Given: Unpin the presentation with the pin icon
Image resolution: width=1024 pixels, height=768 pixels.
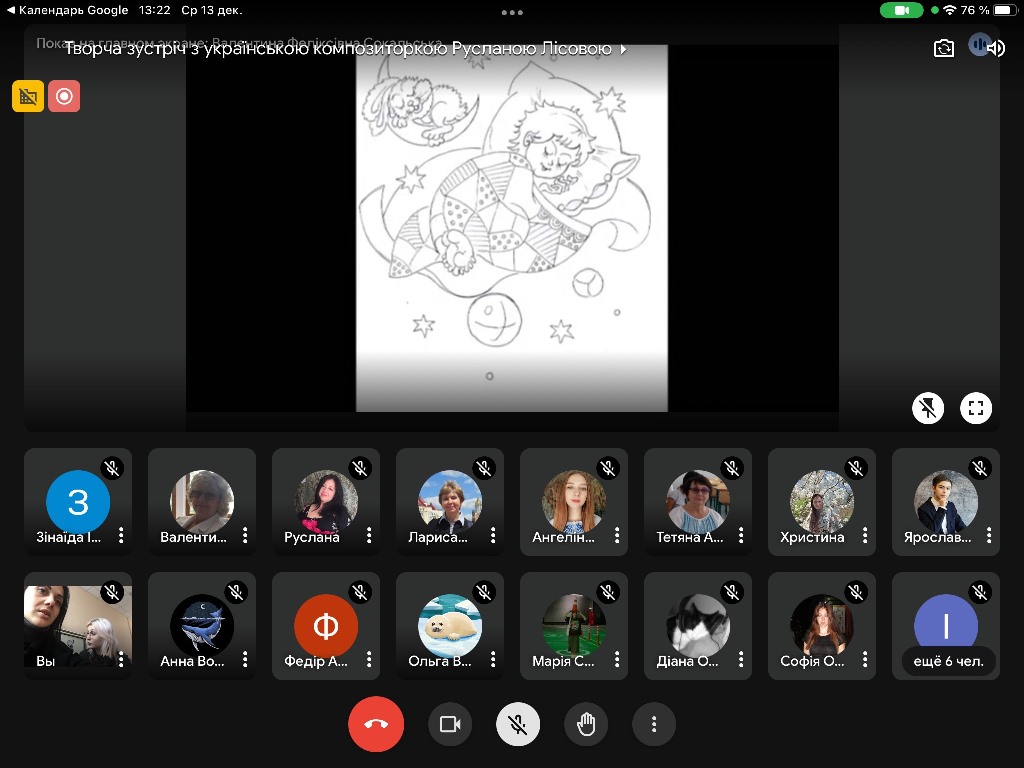Looking at the screenshot, I should [x=928, y=407].
